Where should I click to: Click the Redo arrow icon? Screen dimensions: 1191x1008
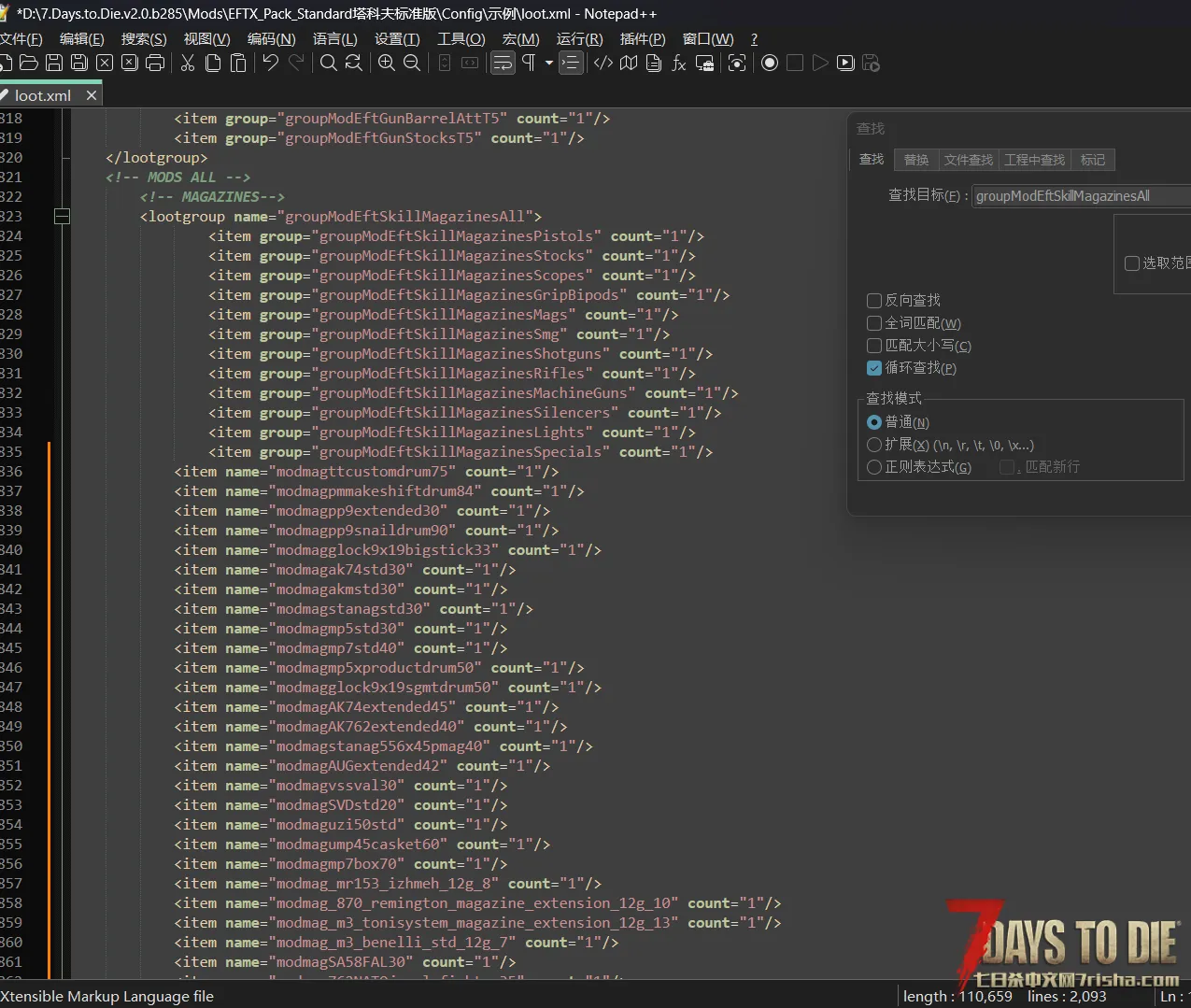[x=296, y=63]
